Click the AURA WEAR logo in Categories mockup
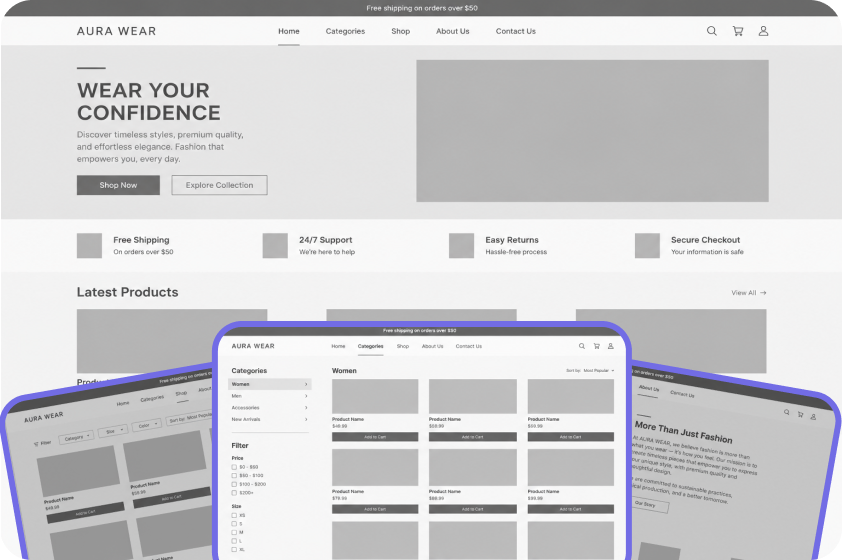Image resolution: width=842 pixels, height=560 pixels. (x=253, y=346)
